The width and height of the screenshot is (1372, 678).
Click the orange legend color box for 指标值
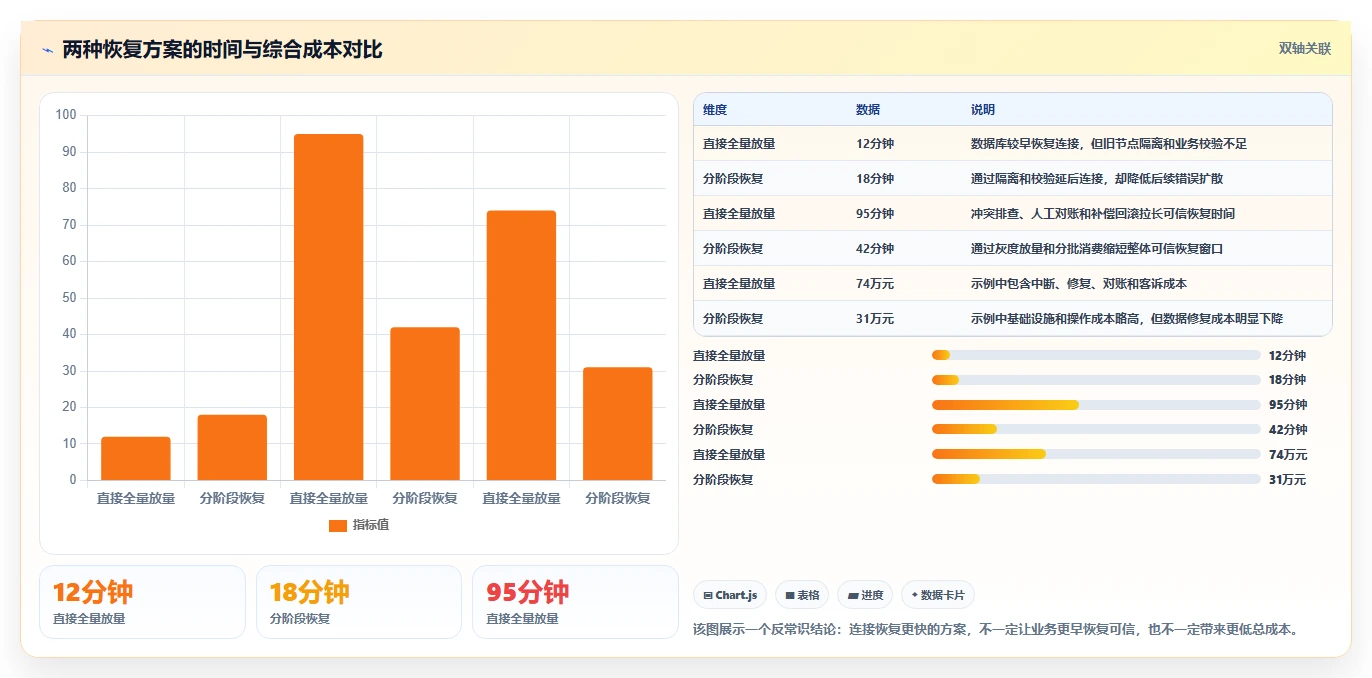click(x=338, y=525)
